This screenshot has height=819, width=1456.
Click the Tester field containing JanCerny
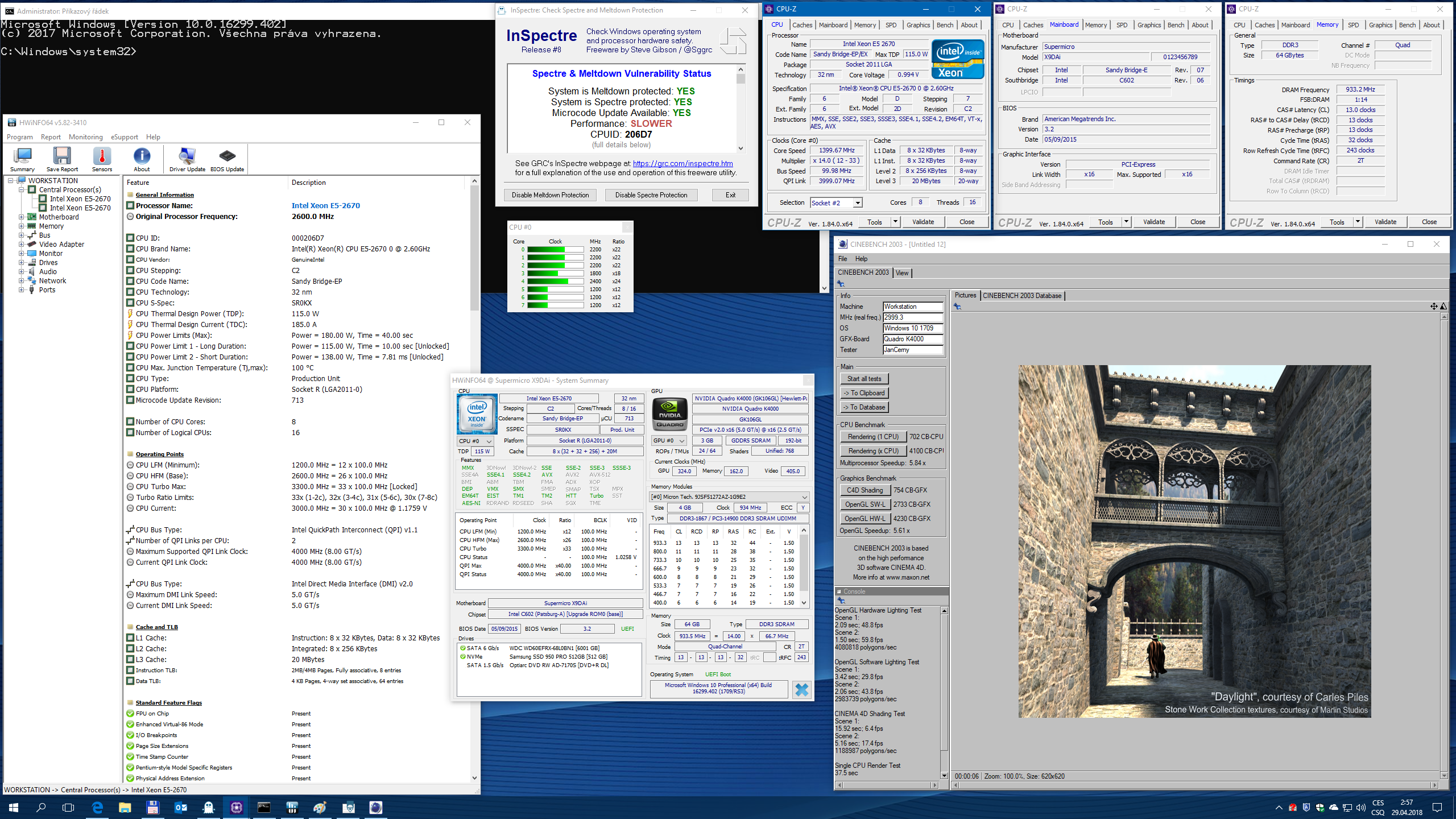913,350
